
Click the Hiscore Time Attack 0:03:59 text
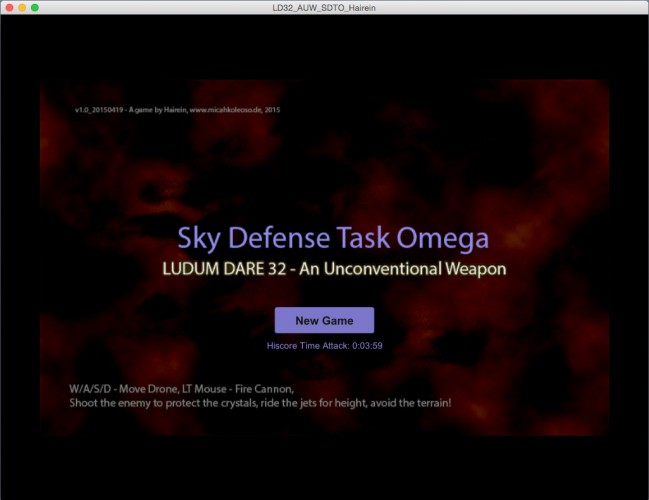coord(324,346)
